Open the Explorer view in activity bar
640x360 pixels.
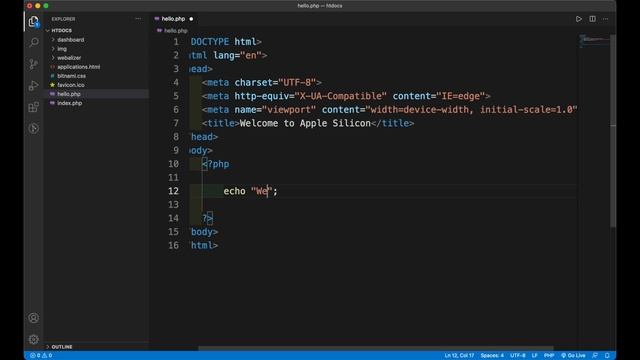tap(34, 22)
